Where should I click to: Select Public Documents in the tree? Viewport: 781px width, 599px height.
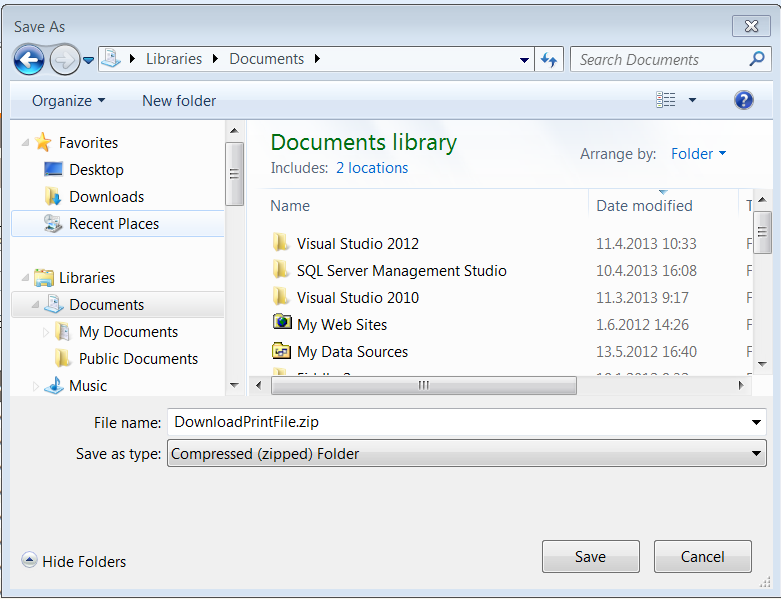coord(138,359)
